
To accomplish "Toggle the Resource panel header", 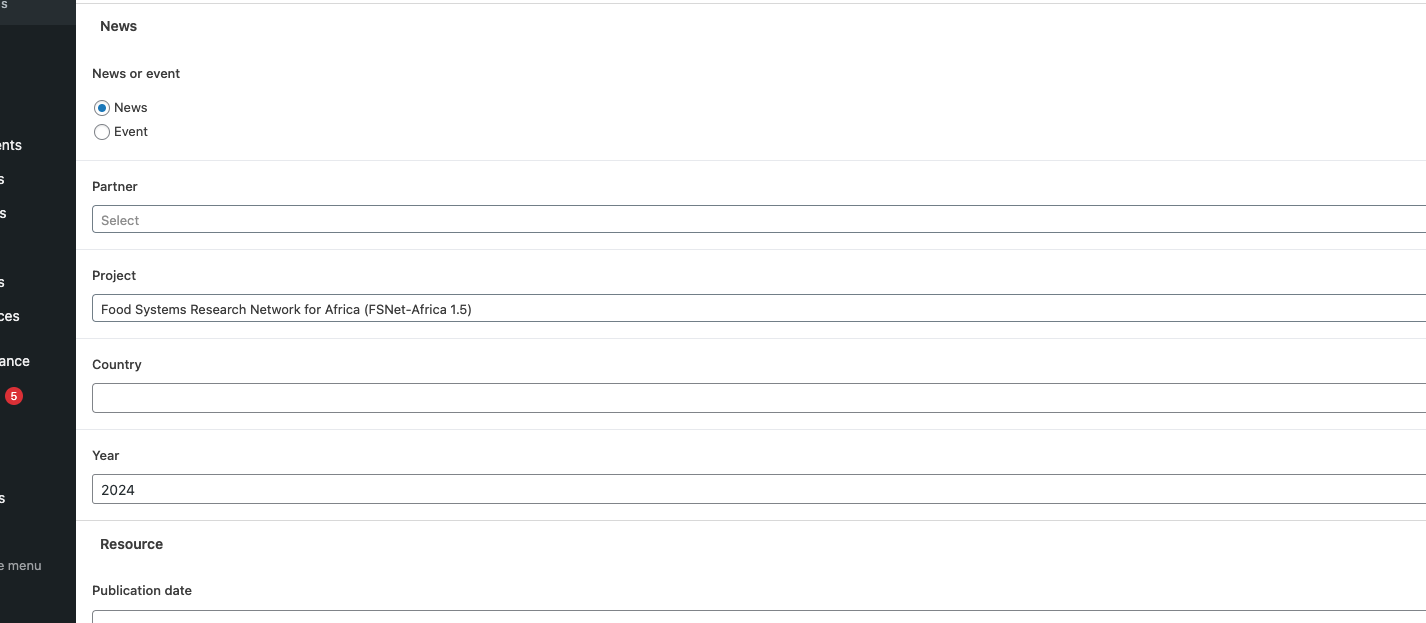I will 131,544.
